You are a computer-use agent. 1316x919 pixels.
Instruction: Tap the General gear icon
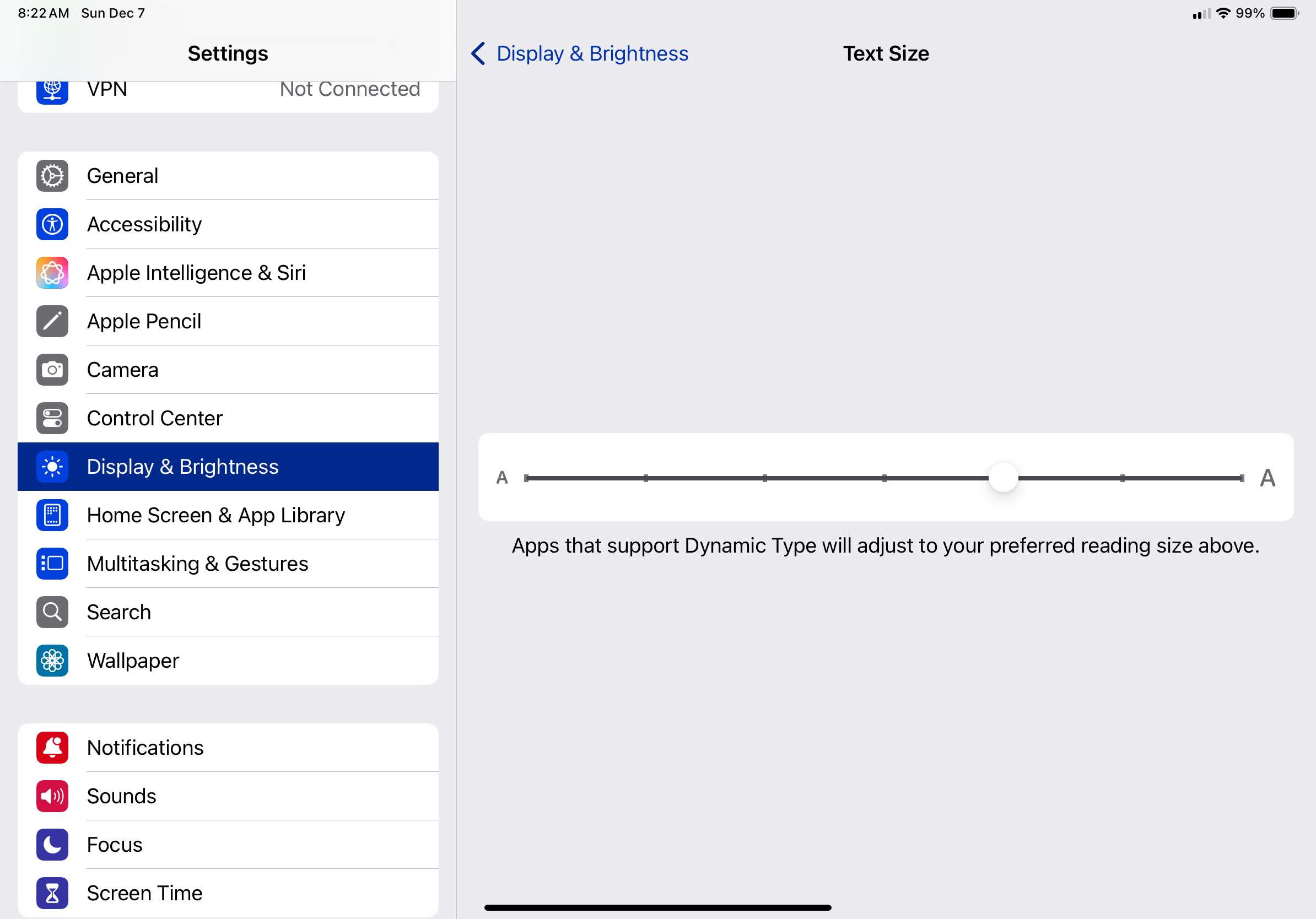pos(52,176)
